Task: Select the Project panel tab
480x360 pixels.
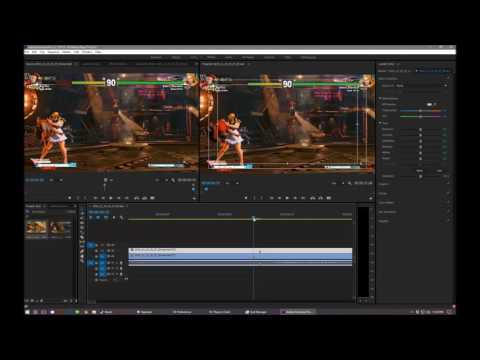Action: (34, 206)
